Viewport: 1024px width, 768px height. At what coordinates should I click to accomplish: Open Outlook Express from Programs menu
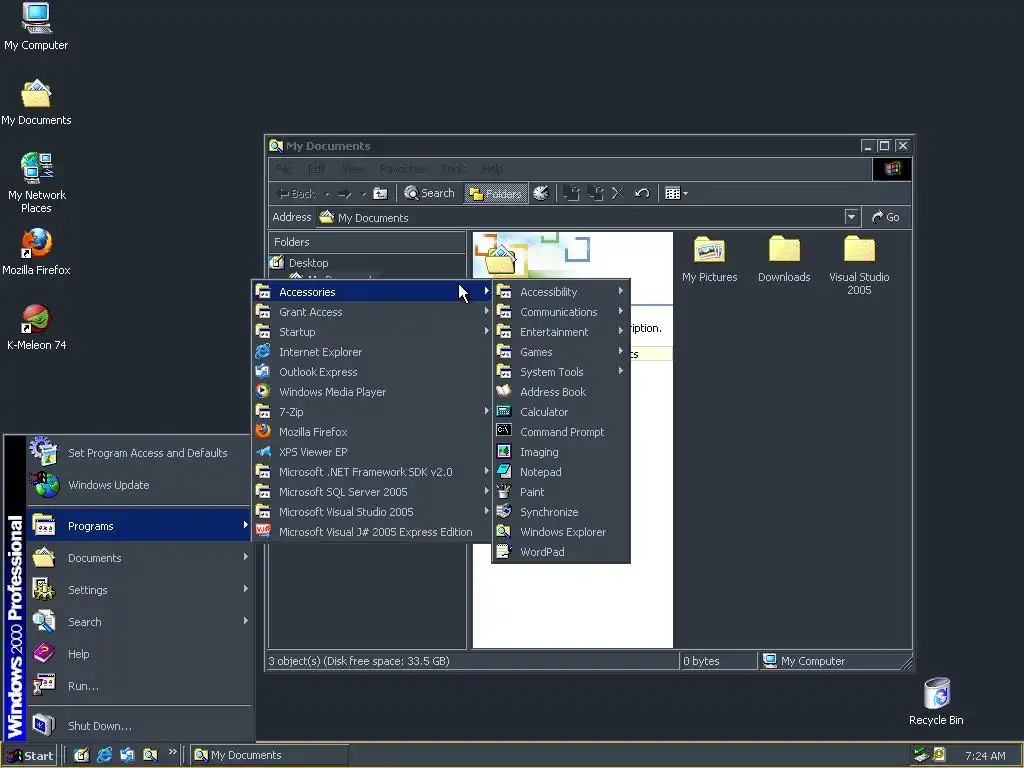click(x=372, y=372)
